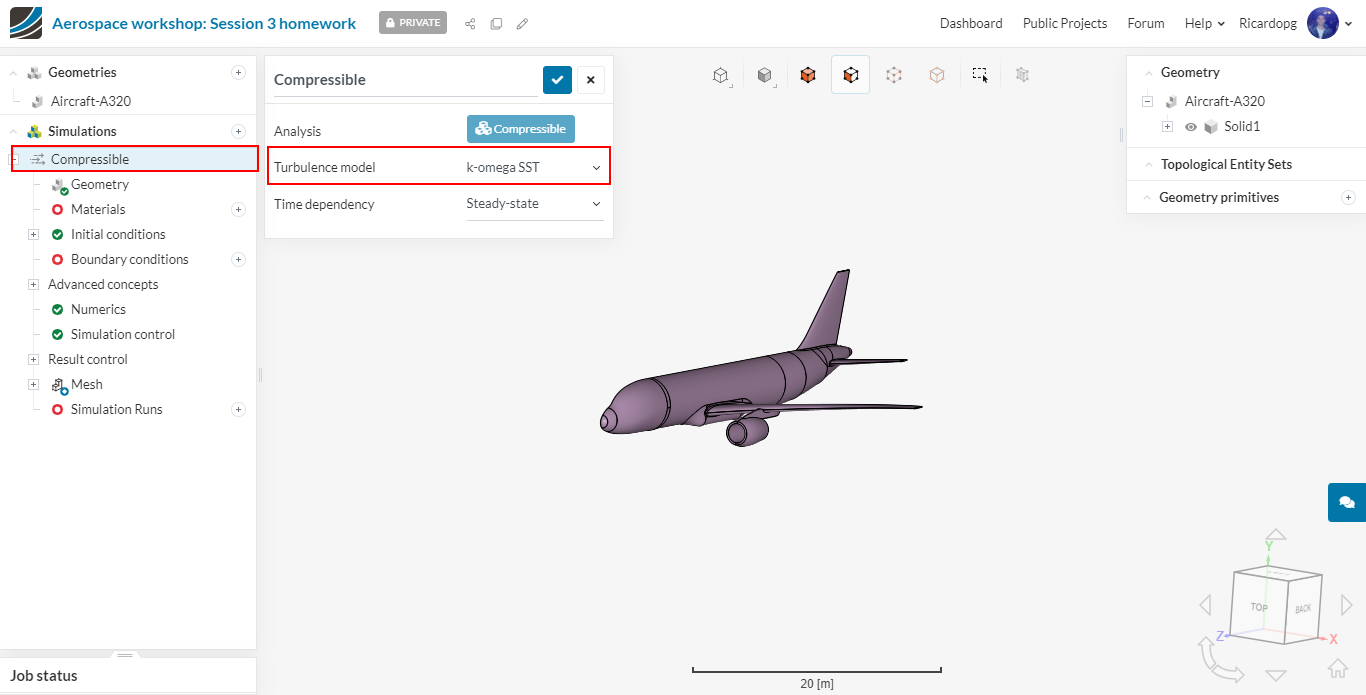Click the BACK face of the orientation cube
This screenshot has height=695, width=1366.
[1303, 608]
